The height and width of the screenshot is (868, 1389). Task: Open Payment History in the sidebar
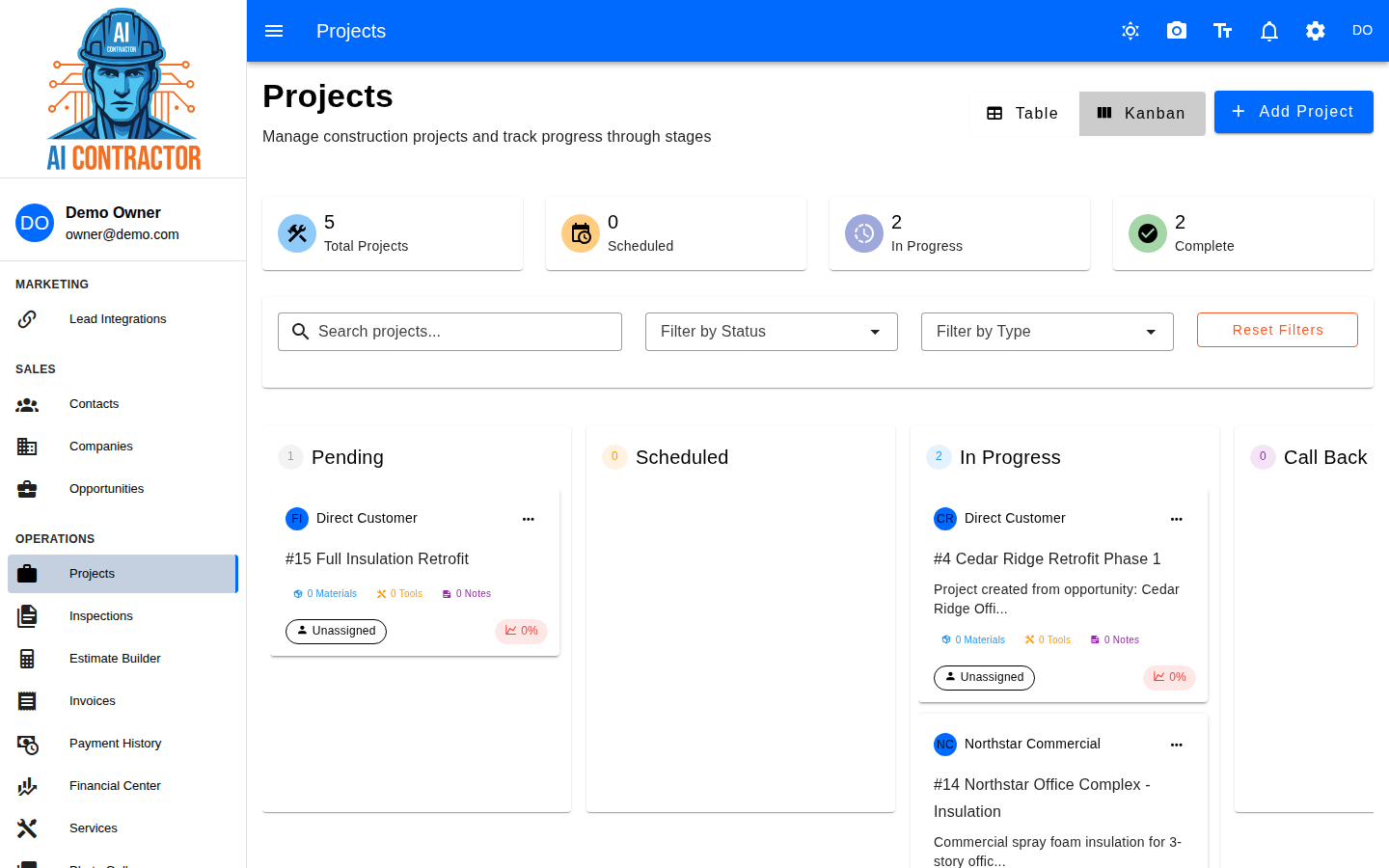tap(123, 744)
